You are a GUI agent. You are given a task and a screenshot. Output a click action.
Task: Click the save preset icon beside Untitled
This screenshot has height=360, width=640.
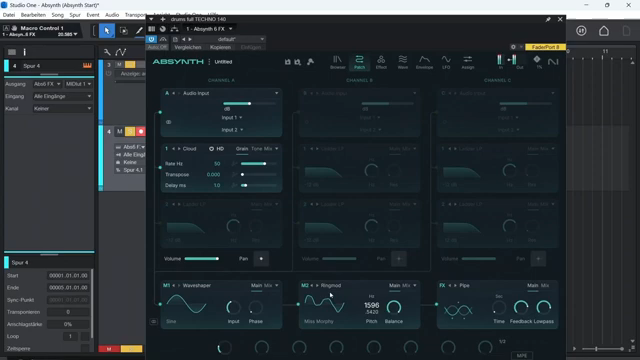(x=287, y=62)
